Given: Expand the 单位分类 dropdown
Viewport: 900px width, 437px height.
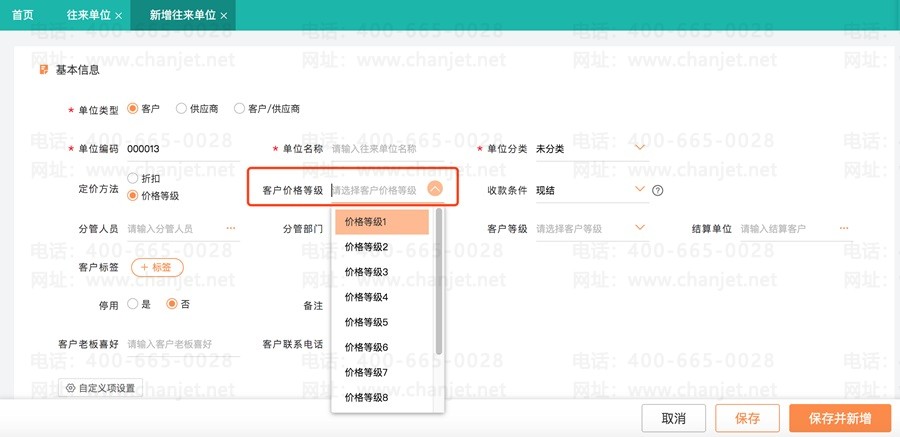Looking at the screenshot, I should pyautogui.click(x=640, y=148).
